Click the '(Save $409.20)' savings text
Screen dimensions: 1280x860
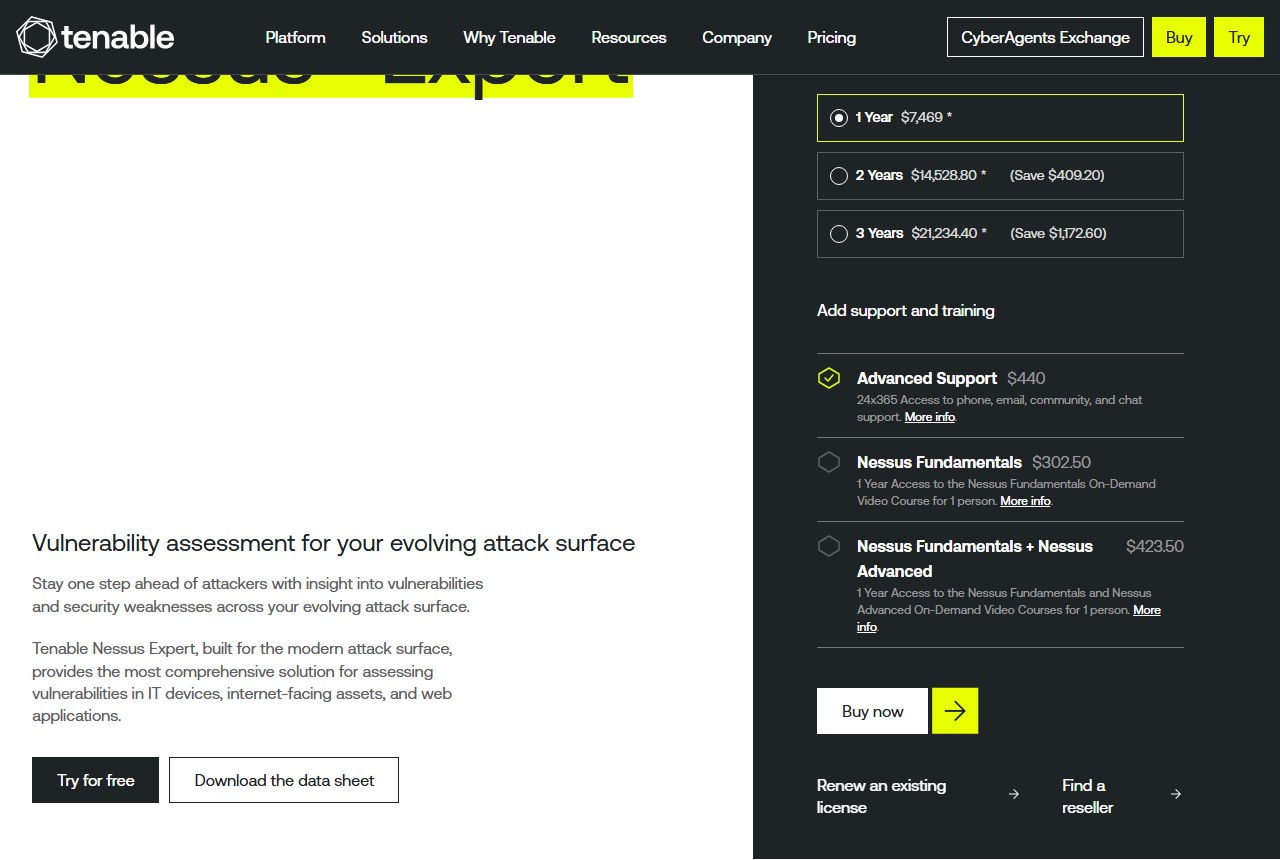pyautogui.click(x=1057, y=175)
